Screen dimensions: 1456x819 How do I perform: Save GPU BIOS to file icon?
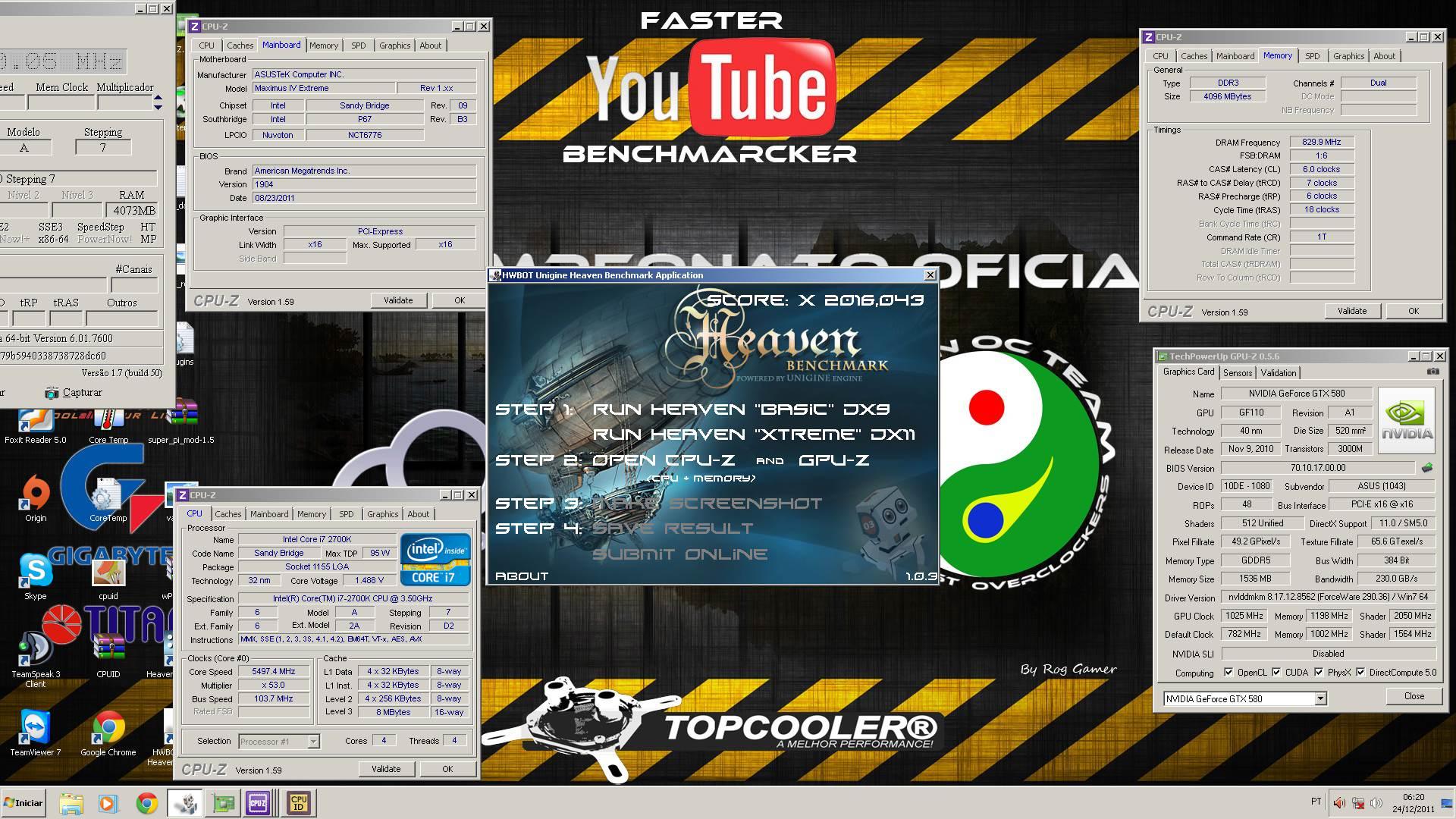(1426, 468)
